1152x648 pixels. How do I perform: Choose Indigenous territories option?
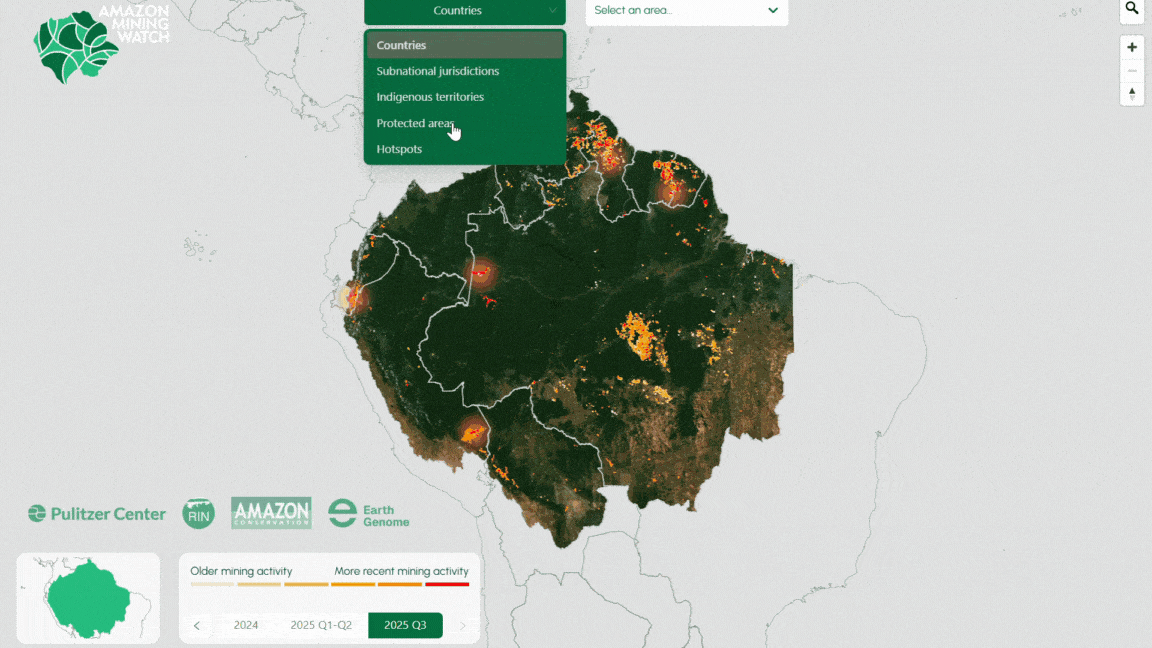click(430, 97)
